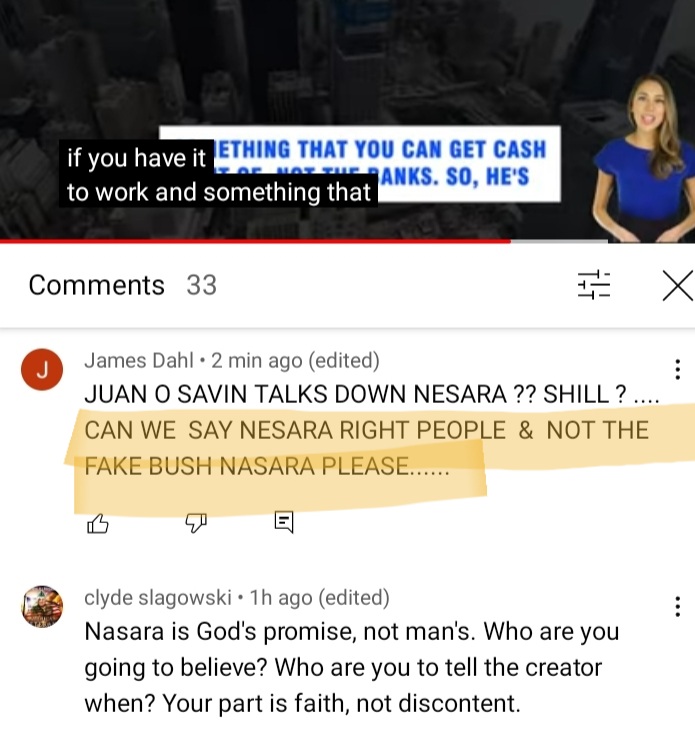
Task: Close the Comments panel
Action: pyautogui.click(x=678, y=286)
